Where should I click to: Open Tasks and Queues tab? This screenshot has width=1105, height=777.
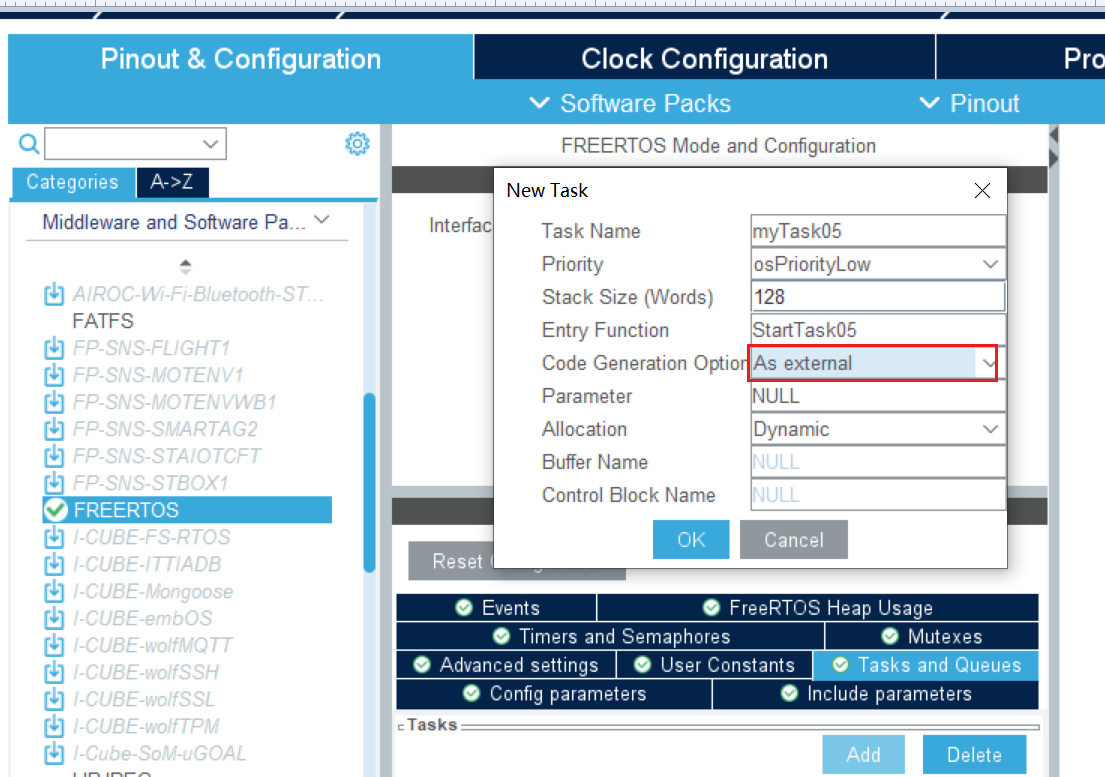tap(926, 665)
